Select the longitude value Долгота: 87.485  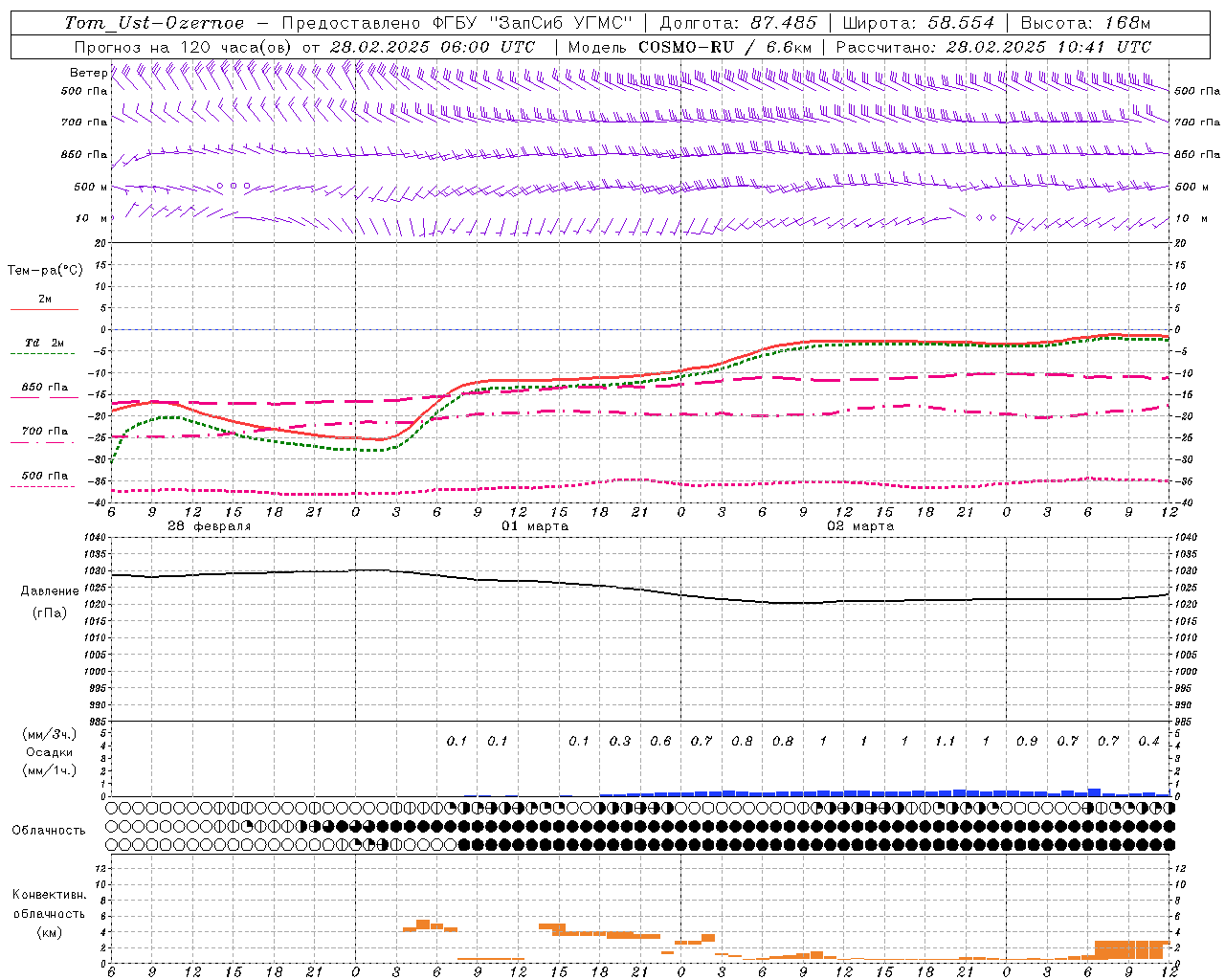point(739,23)
